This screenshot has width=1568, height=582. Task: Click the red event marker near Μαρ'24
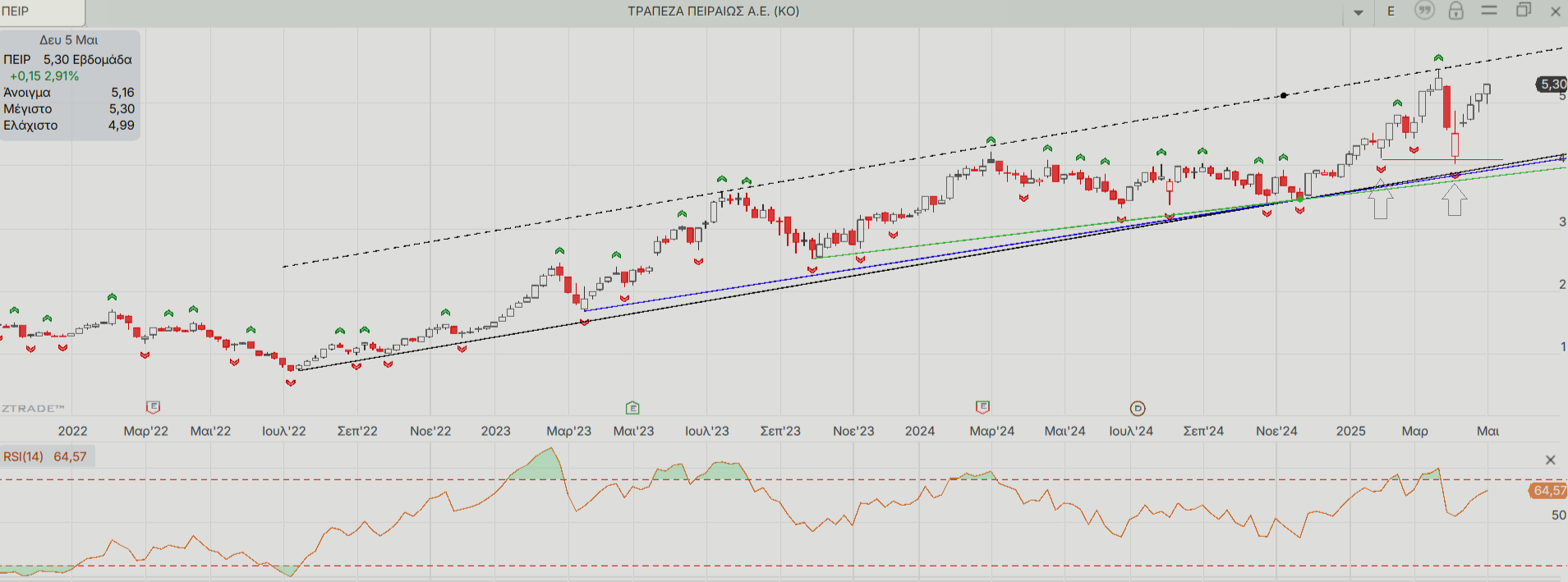tap(982, 407)
